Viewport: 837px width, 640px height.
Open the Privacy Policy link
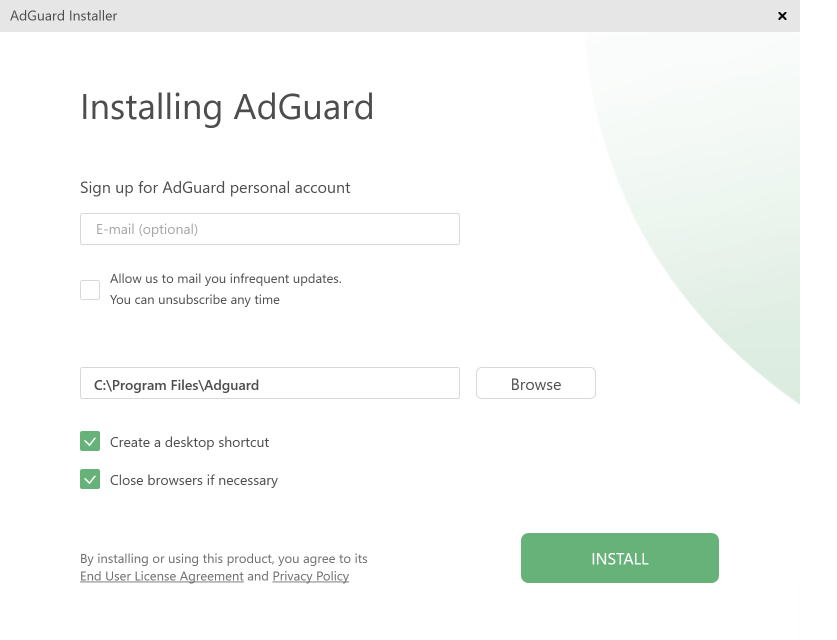pos(310,577)
